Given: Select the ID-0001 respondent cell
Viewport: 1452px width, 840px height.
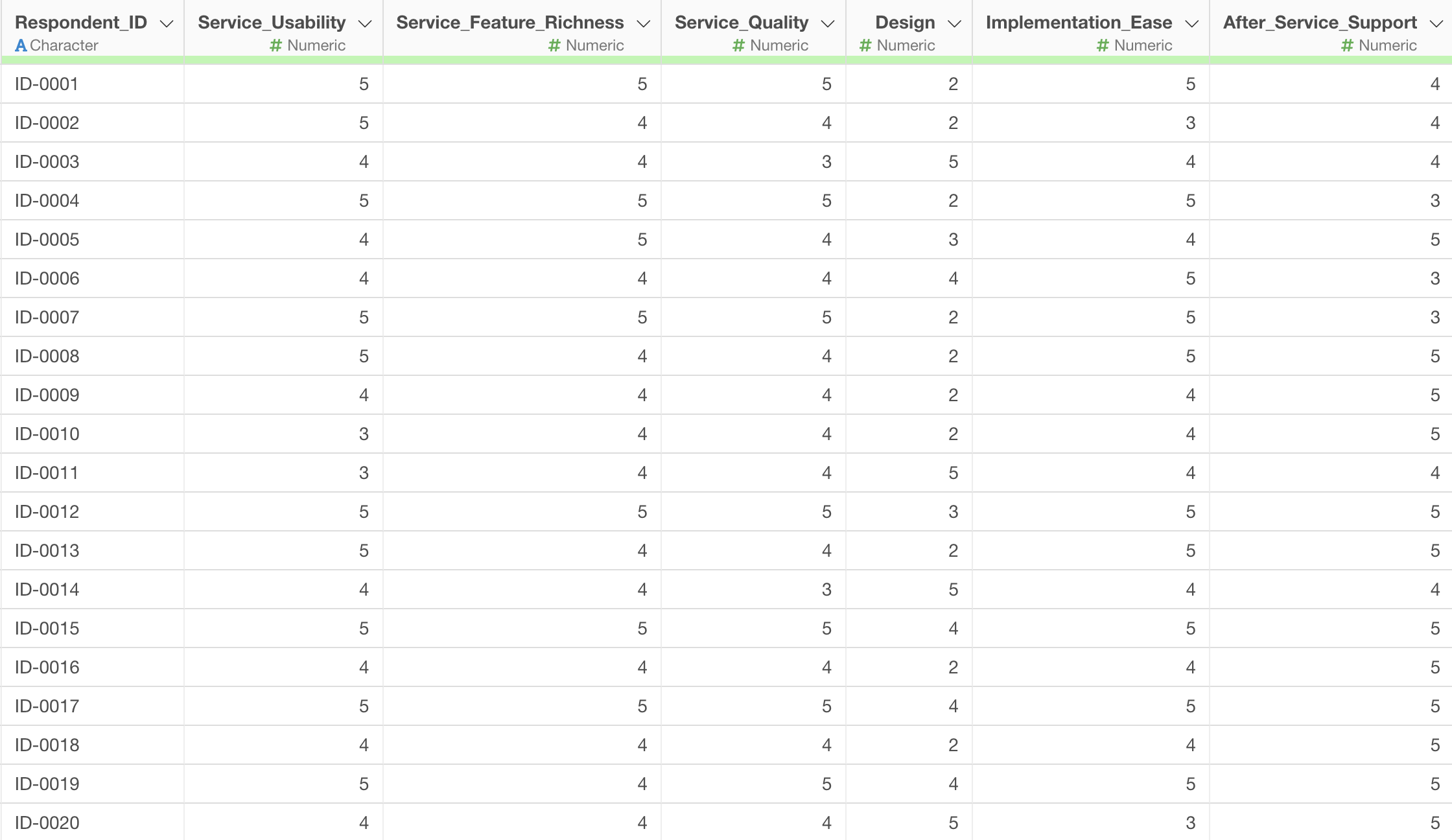Looking at the screenshot, I should 47,84.
